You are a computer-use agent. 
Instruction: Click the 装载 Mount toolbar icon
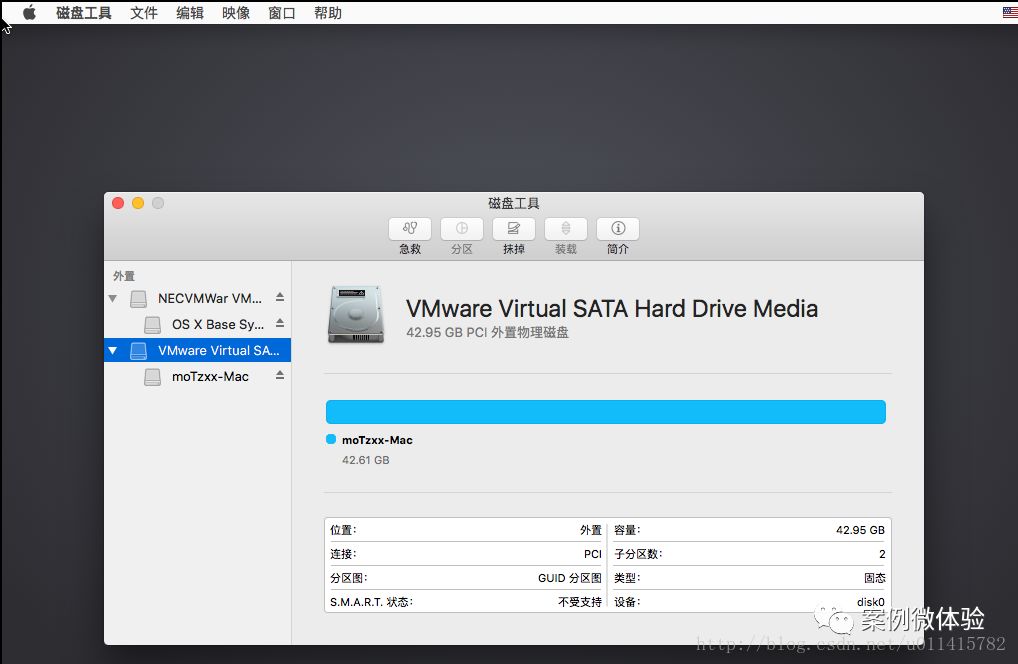[565, 228]
